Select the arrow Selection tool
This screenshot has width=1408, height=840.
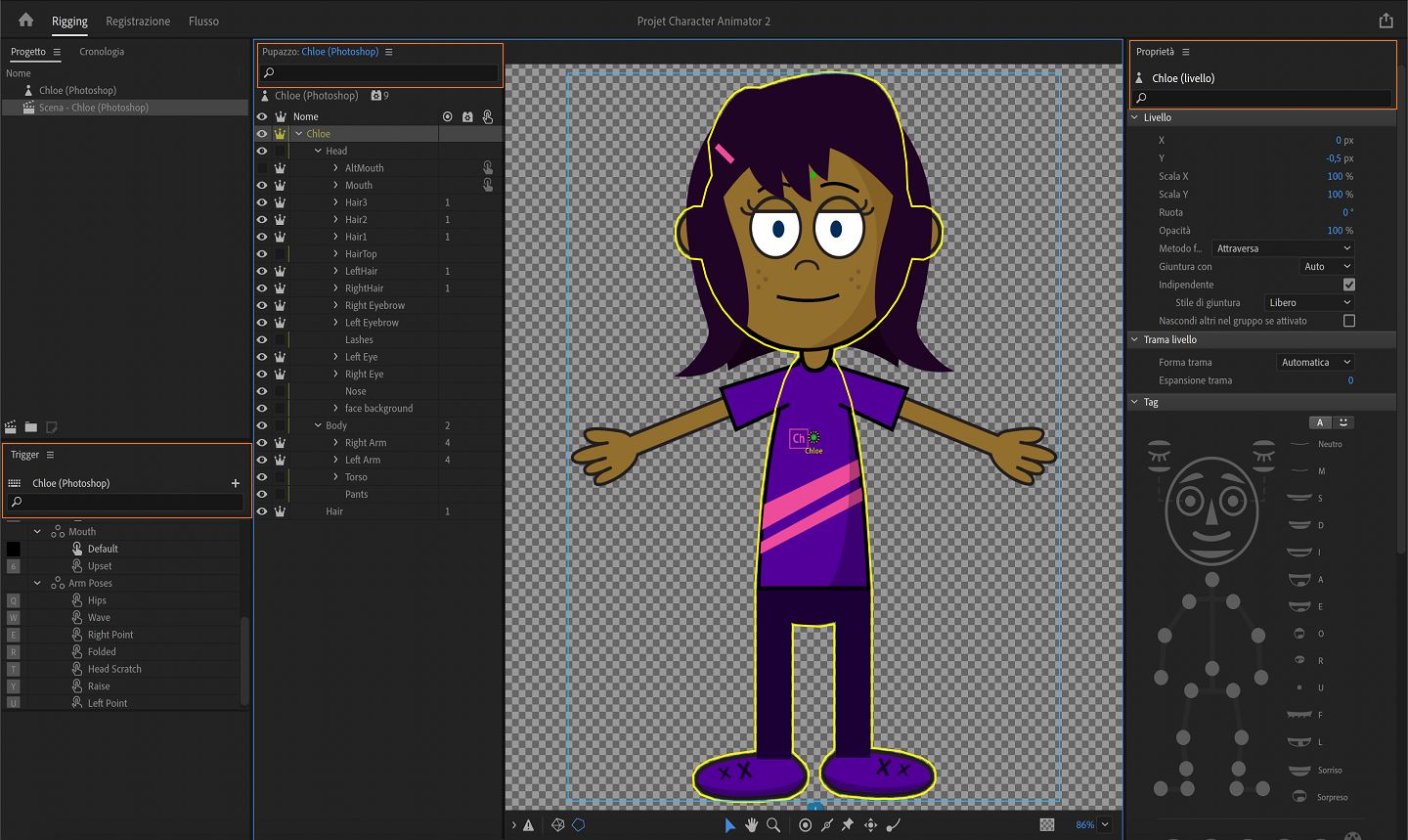pos(729,825)
